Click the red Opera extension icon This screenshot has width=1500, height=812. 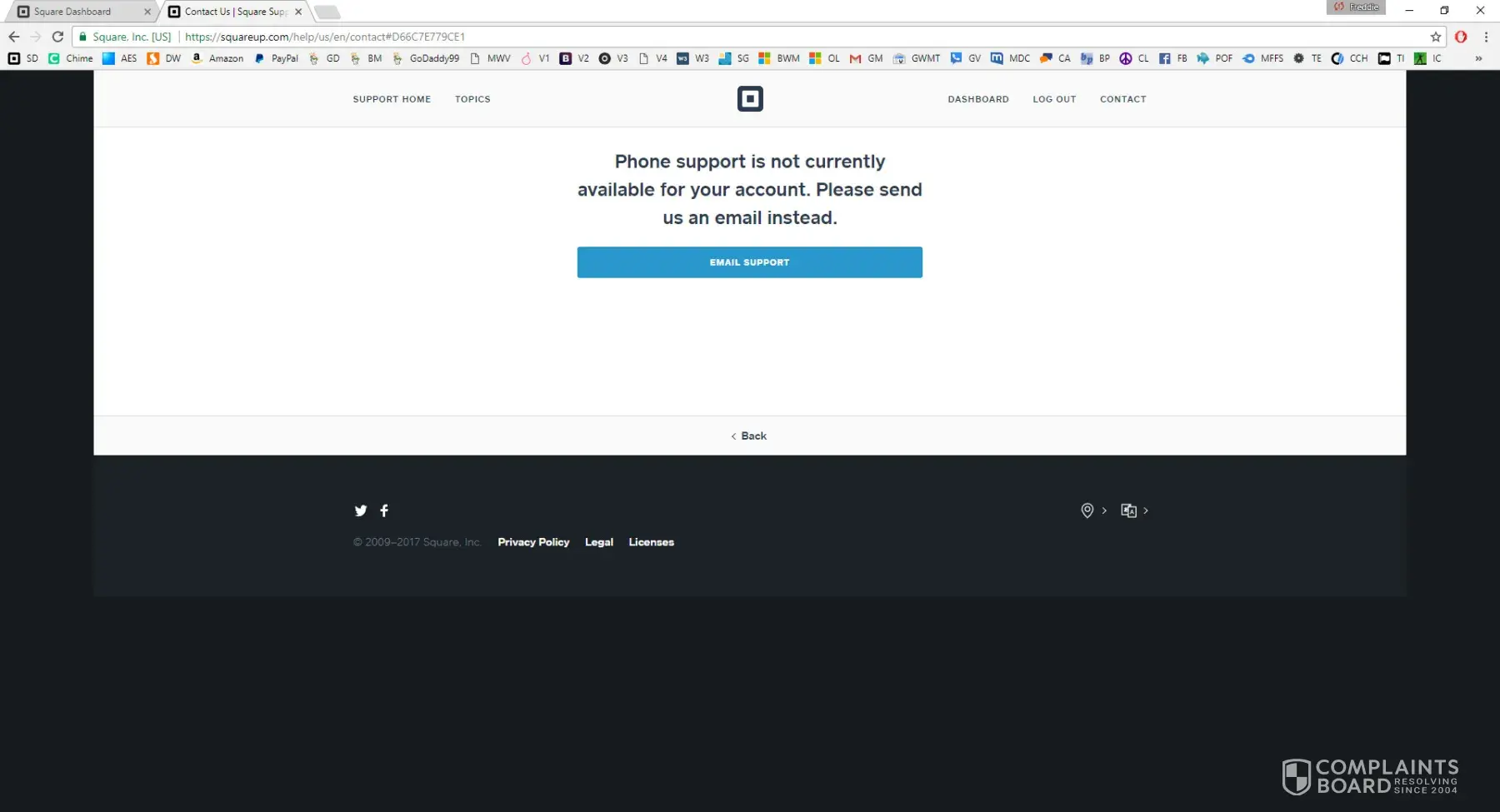1461,37
